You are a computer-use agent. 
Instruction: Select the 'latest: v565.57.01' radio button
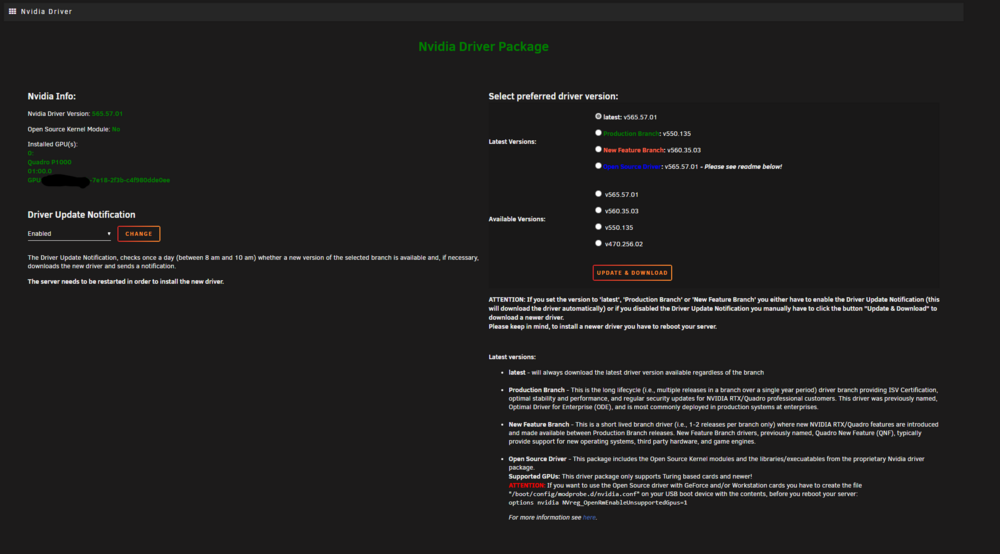click(598, 117)
